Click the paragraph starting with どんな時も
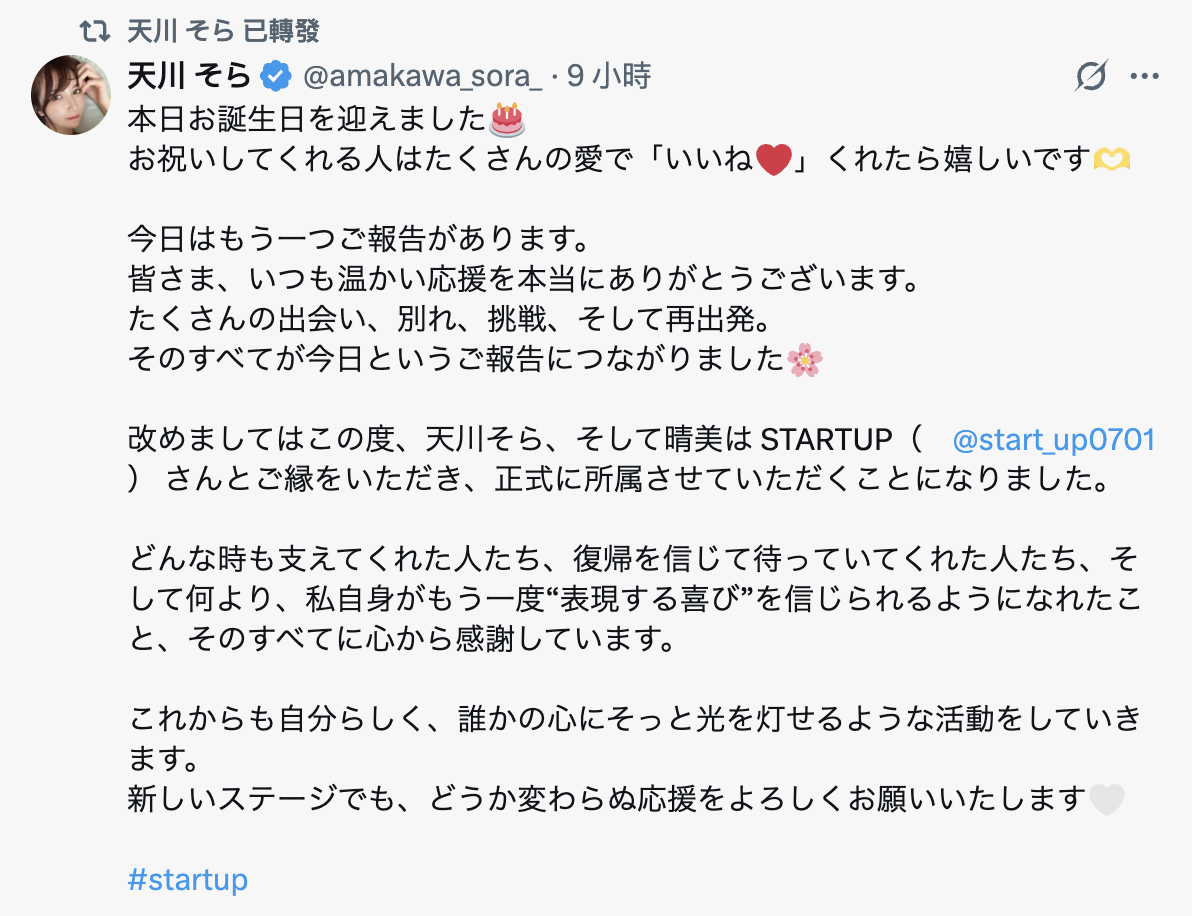1192x916 pixels. tap(634, 597)
